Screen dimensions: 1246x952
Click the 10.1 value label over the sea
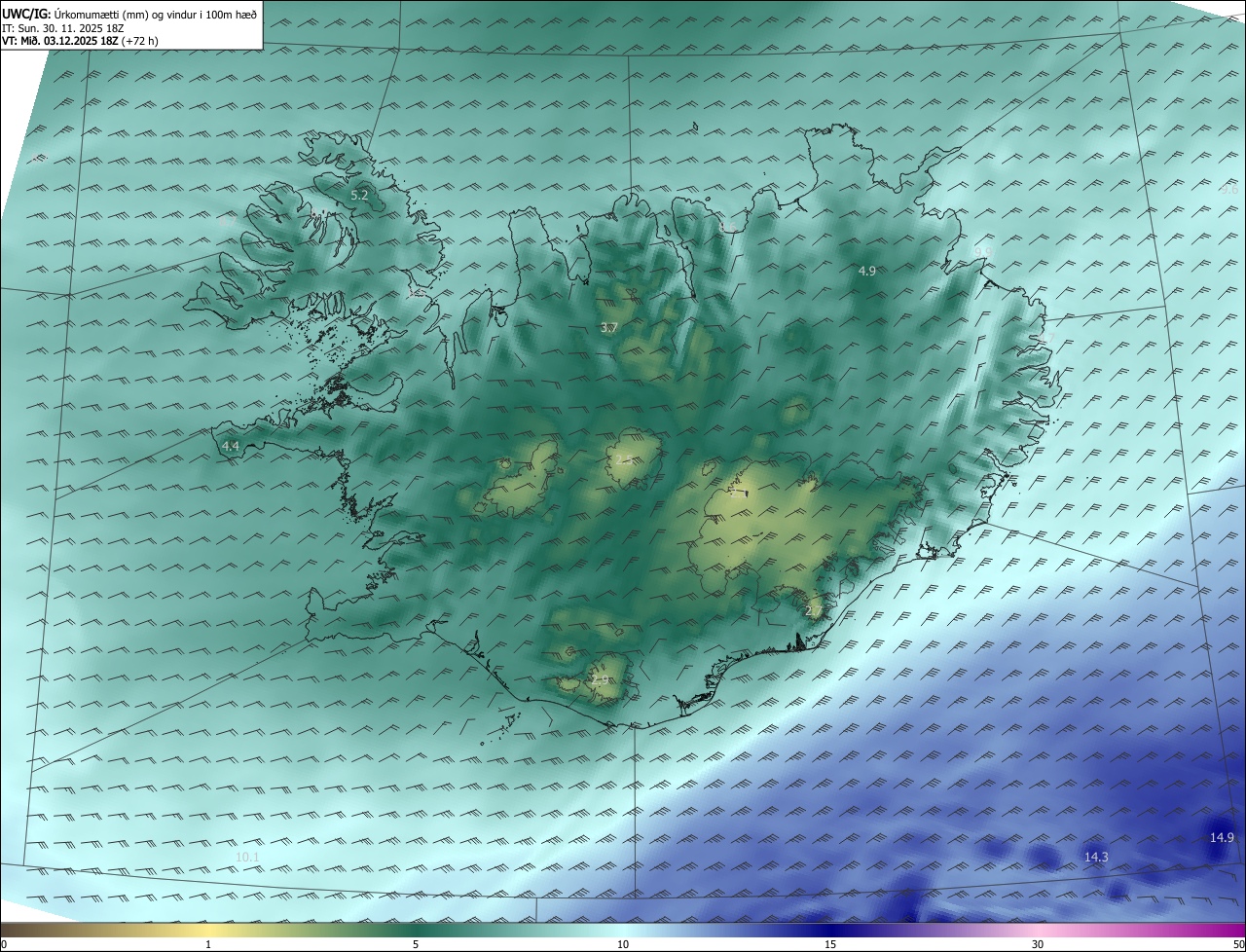(248, 857)
